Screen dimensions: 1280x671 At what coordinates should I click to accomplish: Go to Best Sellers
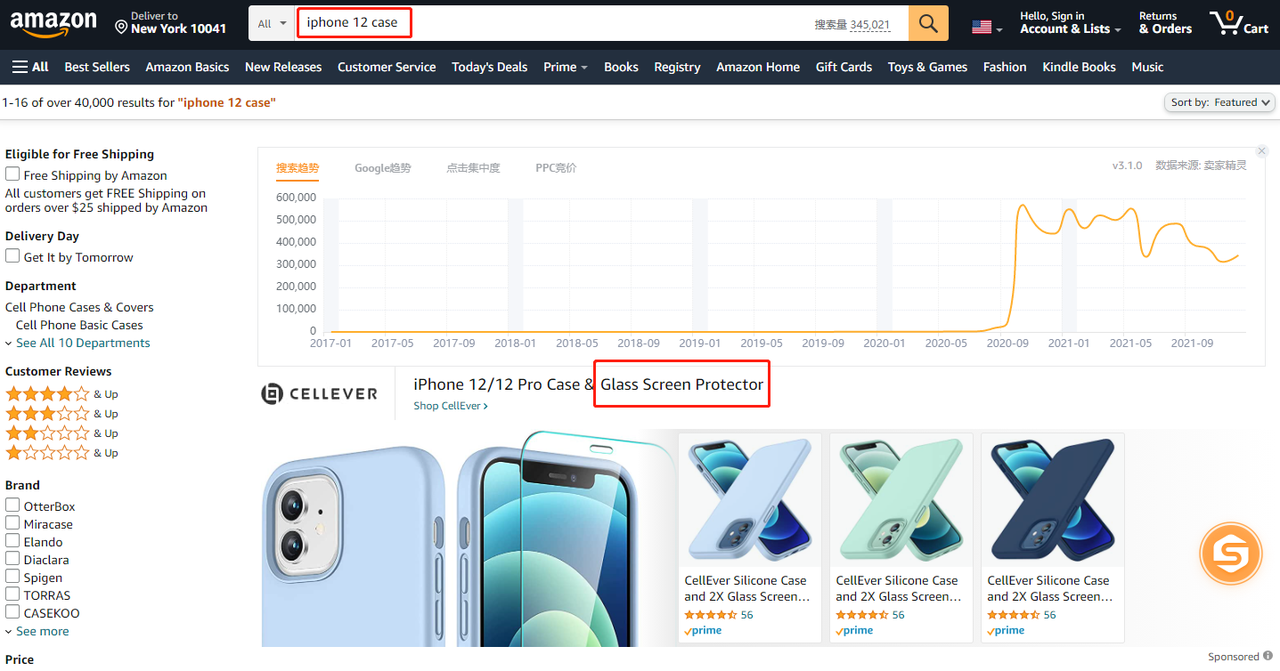[x=97, y=67]
